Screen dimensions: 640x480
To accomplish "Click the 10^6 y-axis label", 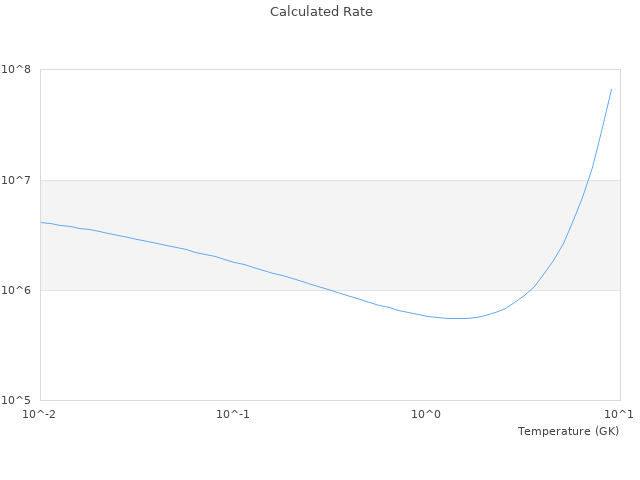I will (19, 290).
